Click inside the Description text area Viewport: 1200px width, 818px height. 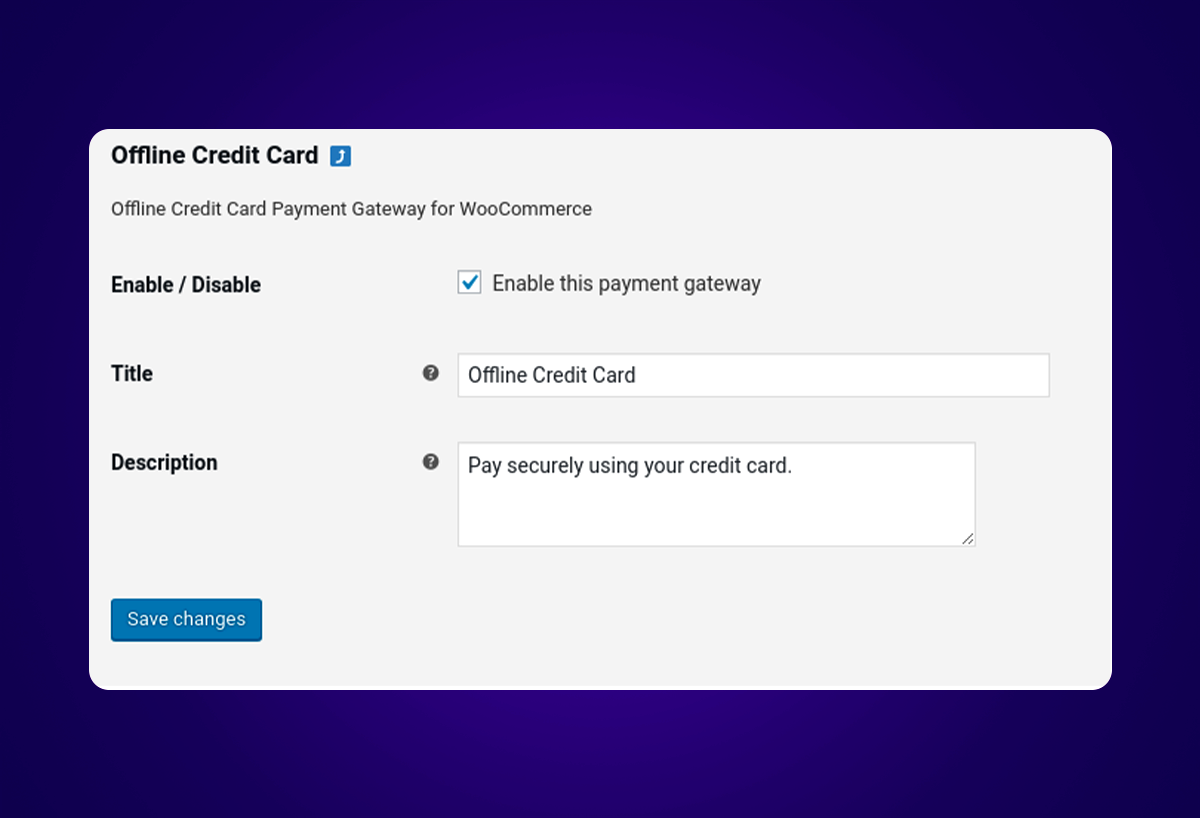pos(716,494)
